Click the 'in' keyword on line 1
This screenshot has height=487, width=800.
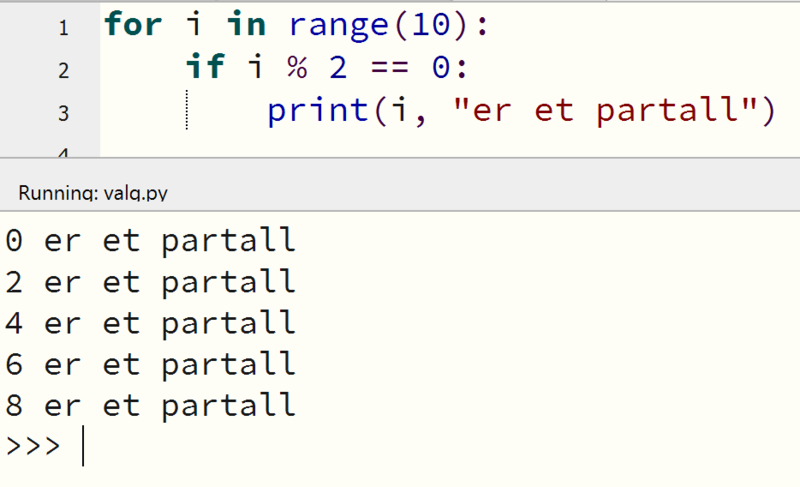(245, 25)
